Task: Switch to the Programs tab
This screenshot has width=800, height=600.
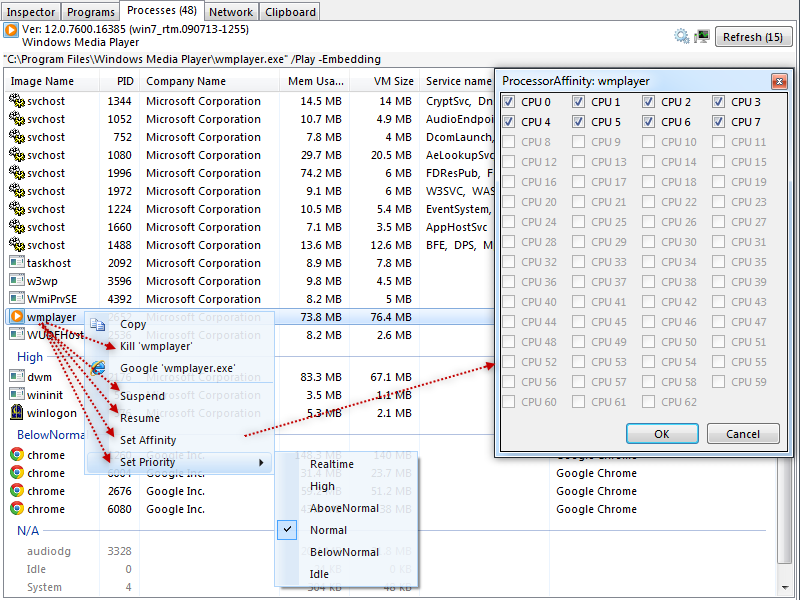Action: coord(91,12)
